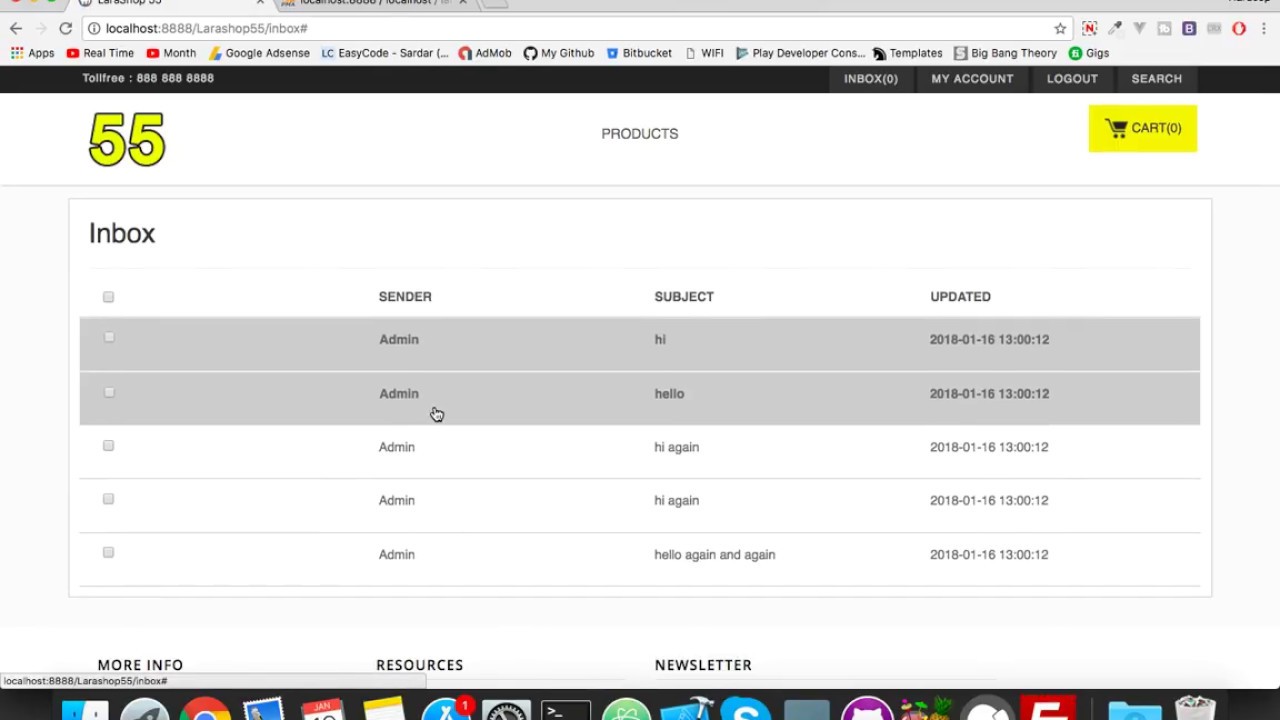Open the message with subject 'hi'

point(640,344)
